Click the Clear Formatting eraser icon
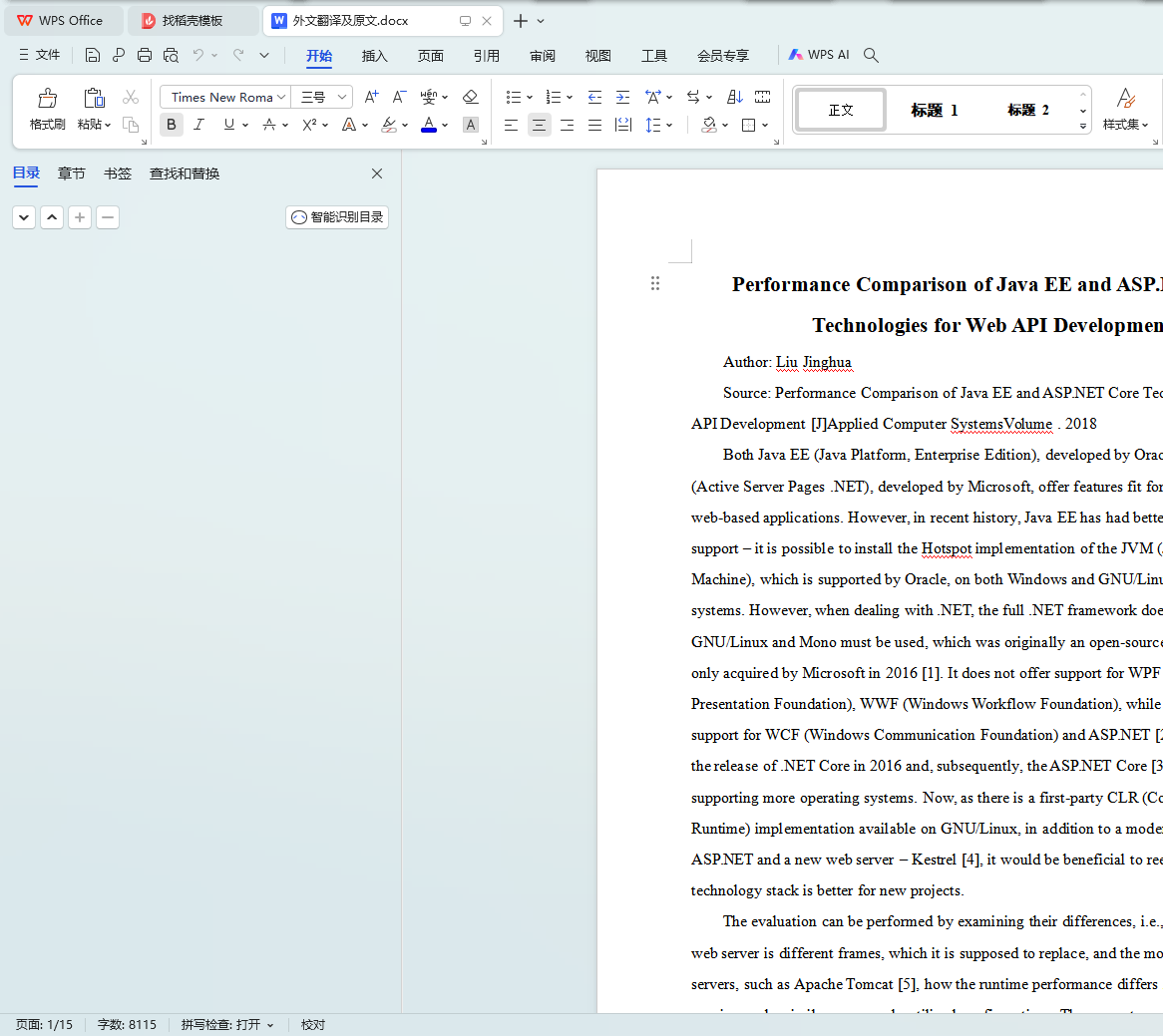The image size is (1163, 1036). pos(470,97)
